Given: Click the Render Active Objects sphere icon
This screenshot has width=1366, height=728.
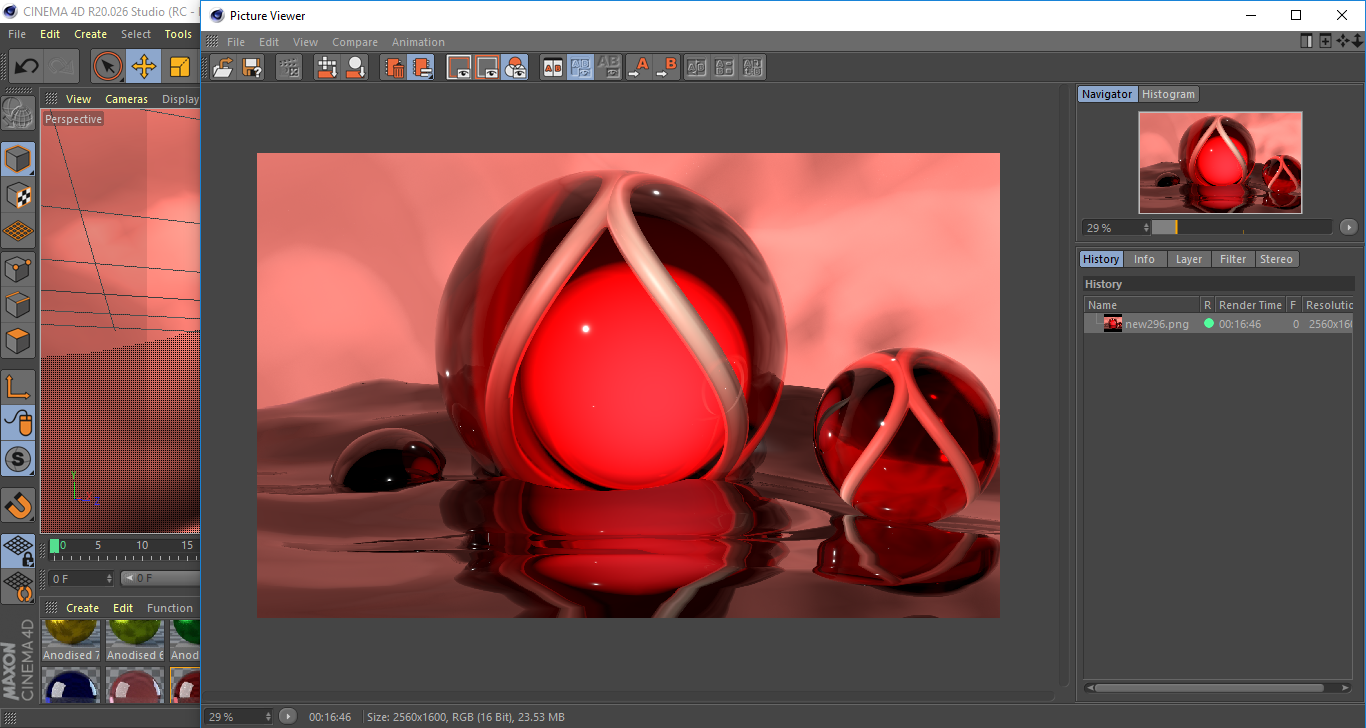Looking at the screenshot, I should click(x=355, y=67).
